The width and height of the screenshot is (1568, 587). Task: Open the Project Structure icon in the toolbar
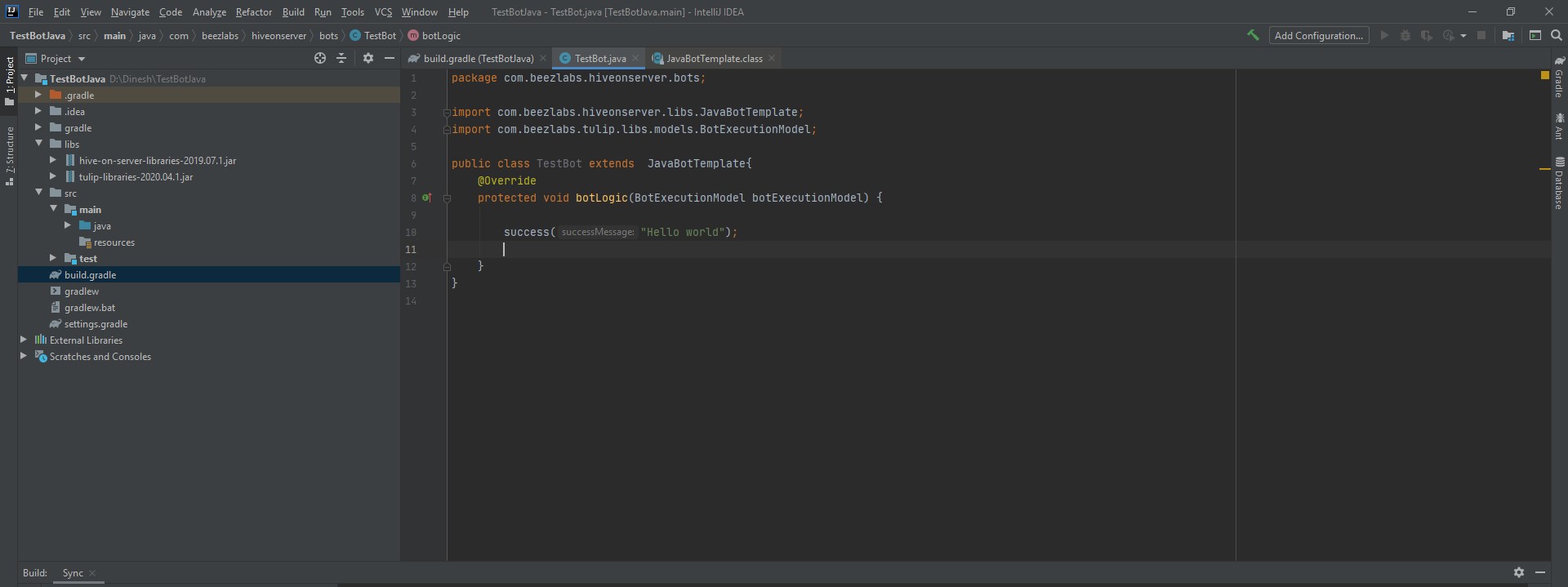(x=1508, y=35)
